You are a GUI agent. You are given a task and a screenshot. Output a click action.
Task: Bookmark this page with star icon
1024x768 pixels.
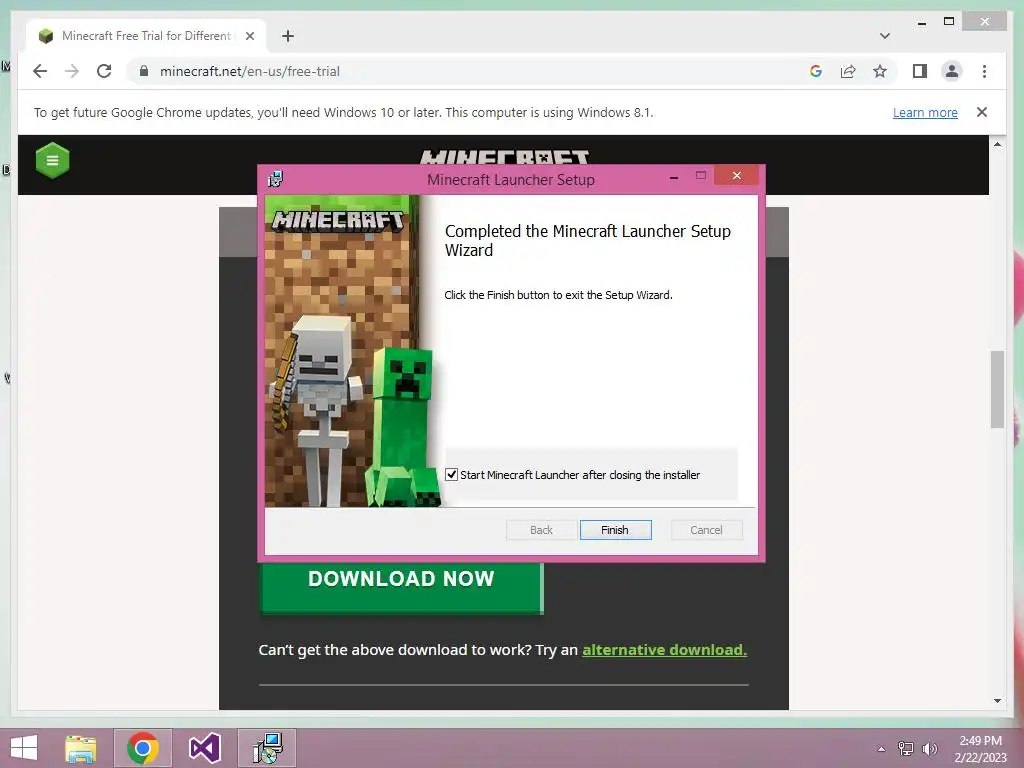click(x=880, y=71)
